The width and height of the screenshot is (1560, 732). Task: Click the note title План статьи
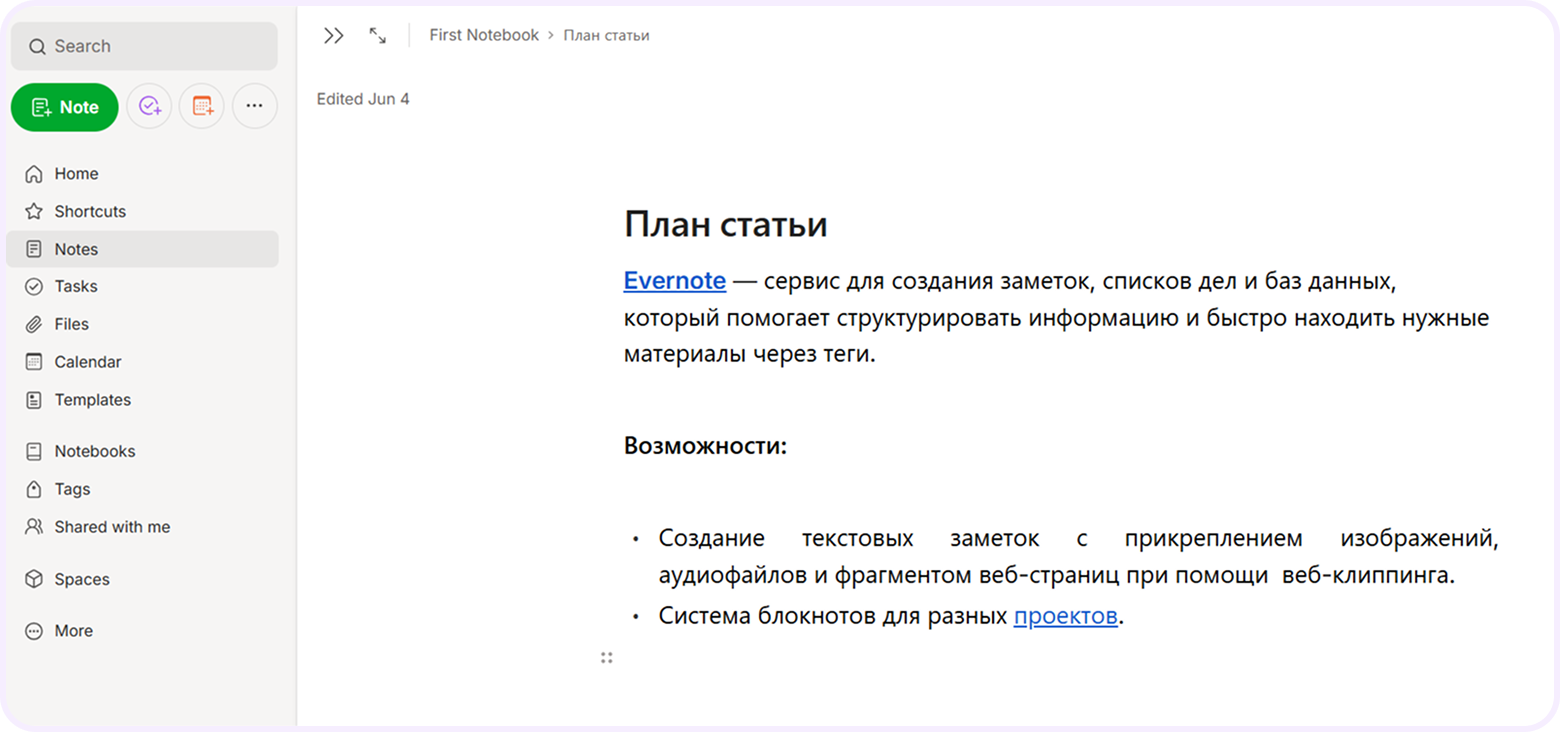(726, 224)
